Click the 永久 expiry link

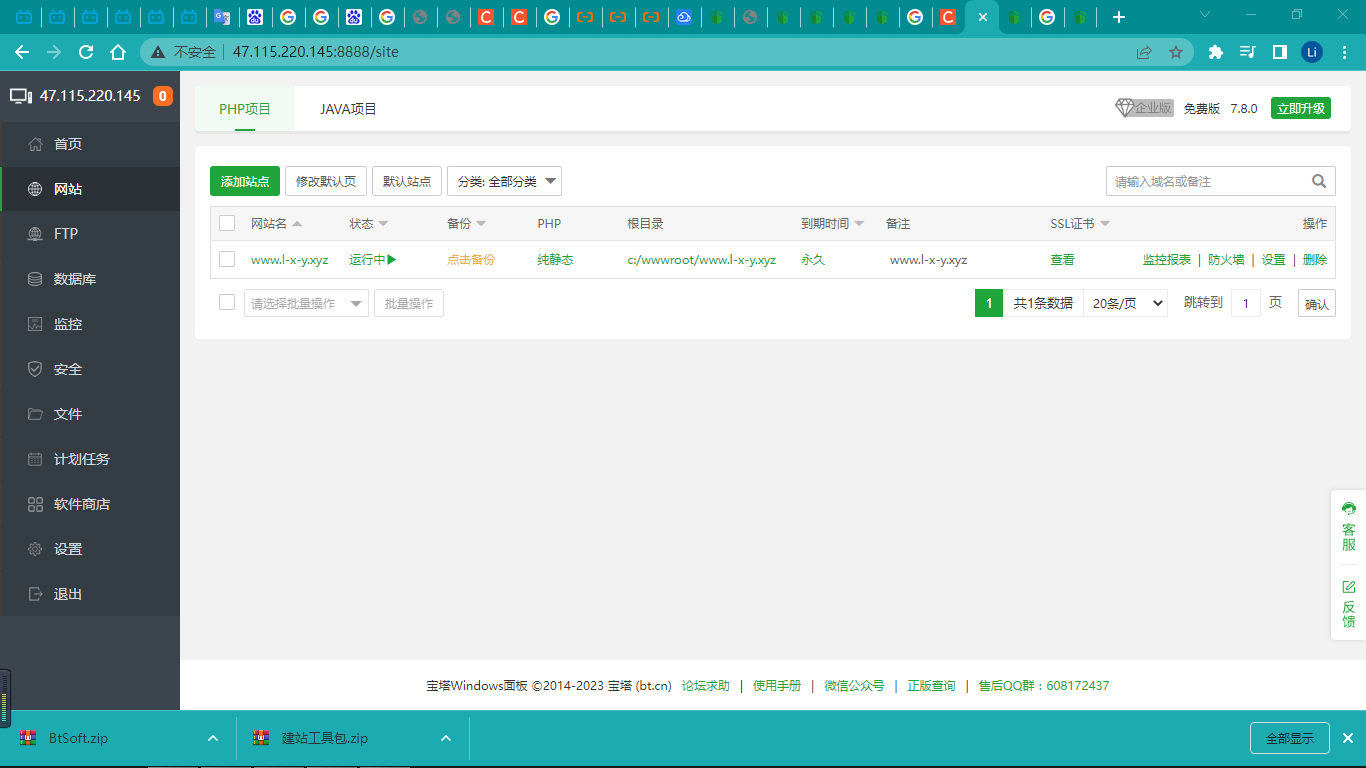point(813,259)
